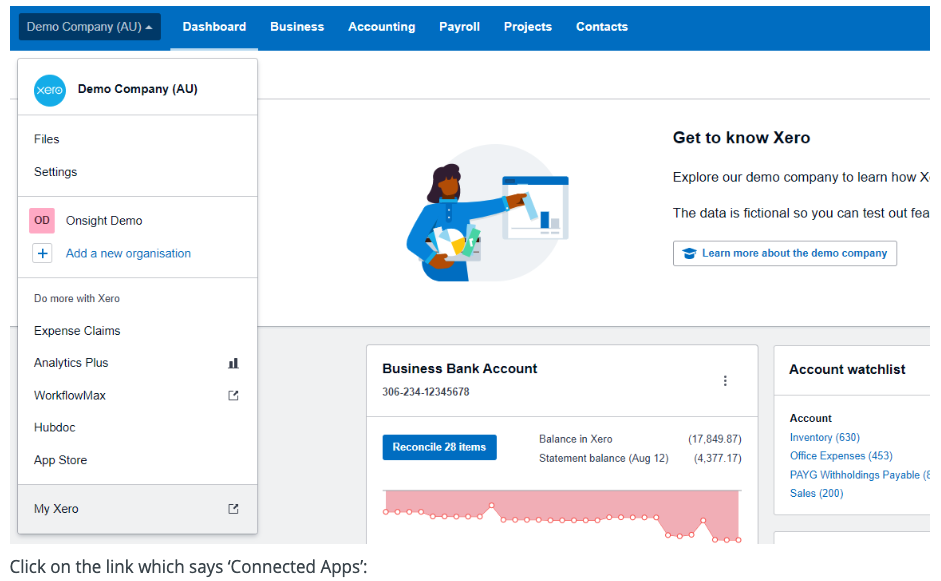Open the PAYG Withholdings Payable account link

tap(859, 475)
